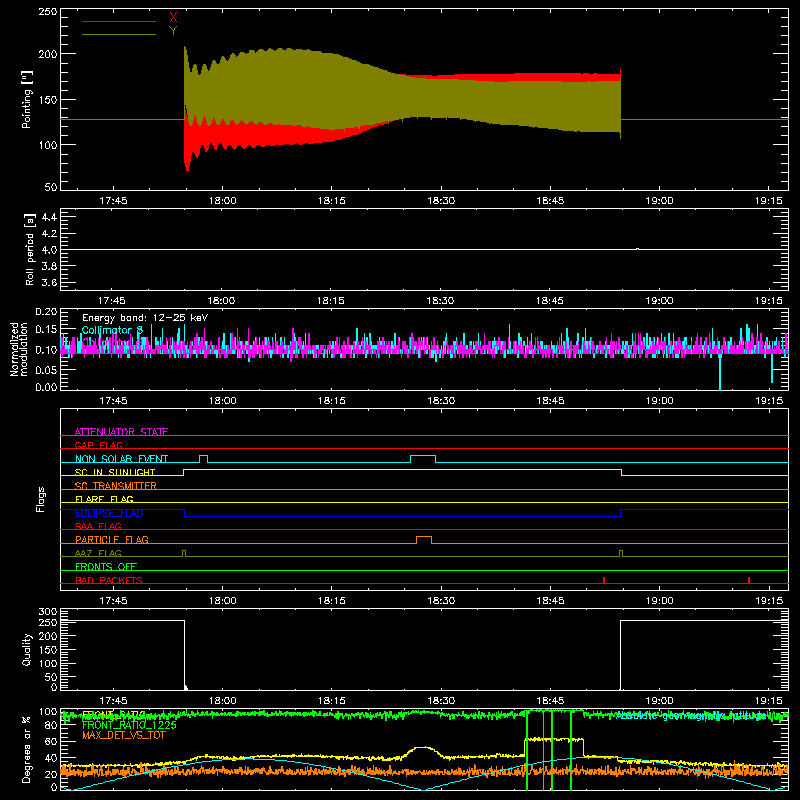
Task: Select the Energy band: 12-25 keV label
Action: click(145, 318)
